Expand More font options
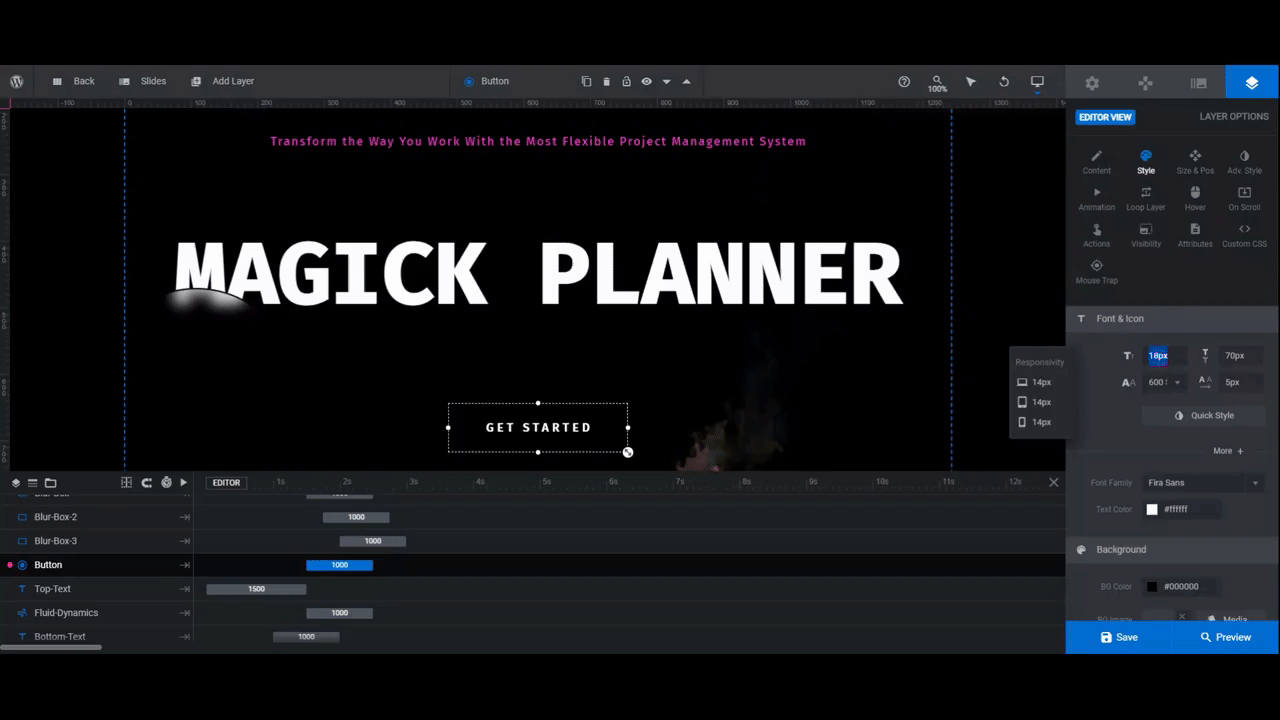 [1228, 451]
